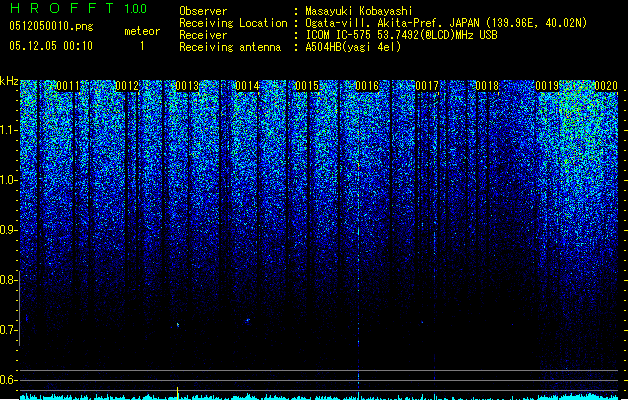The height and width of the screenshot is (400, 629).
Task: Click the yellow meteor detection spike at bottom
Action: pos(178,393)
